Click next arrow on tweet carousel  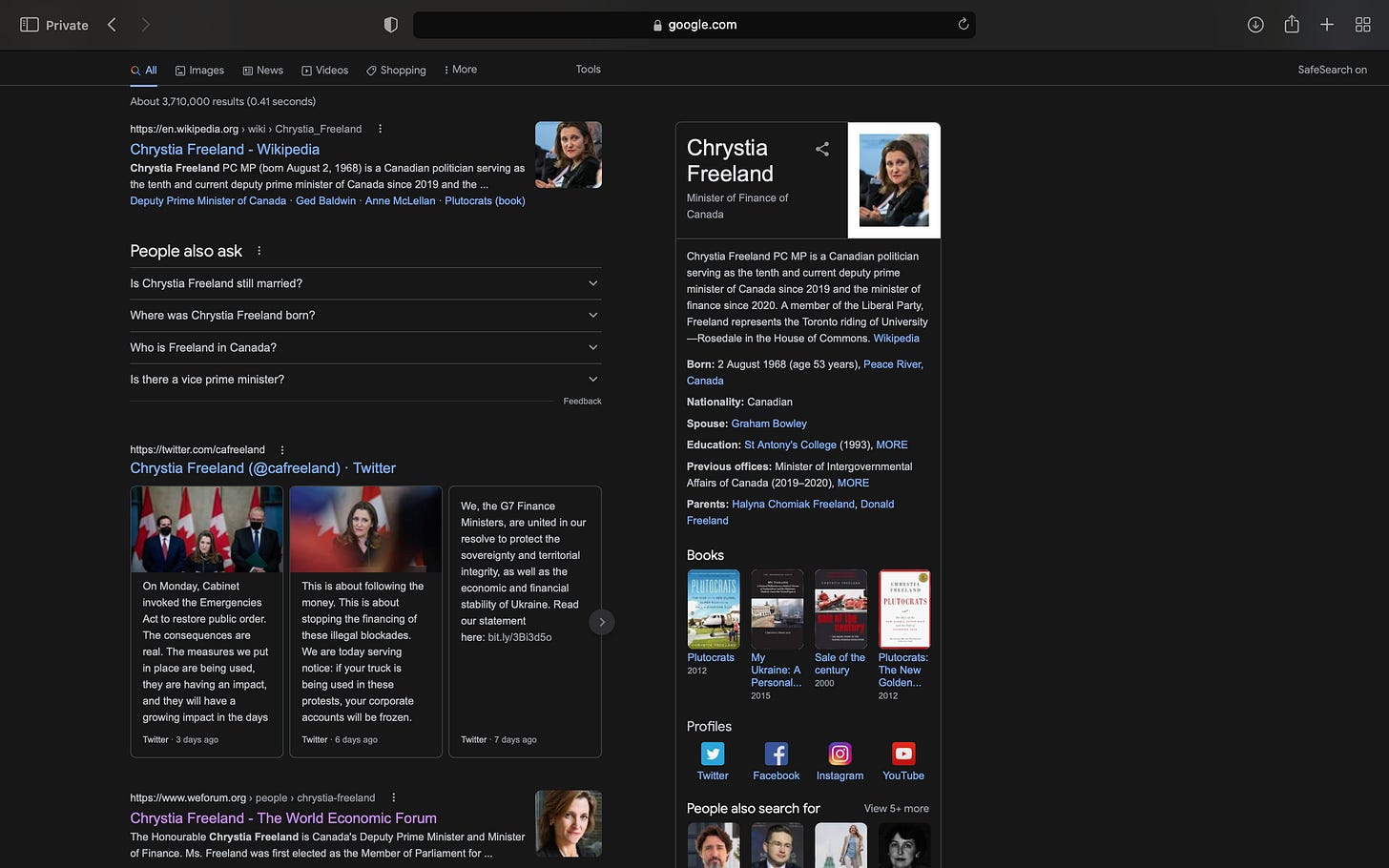pos(602,622)
